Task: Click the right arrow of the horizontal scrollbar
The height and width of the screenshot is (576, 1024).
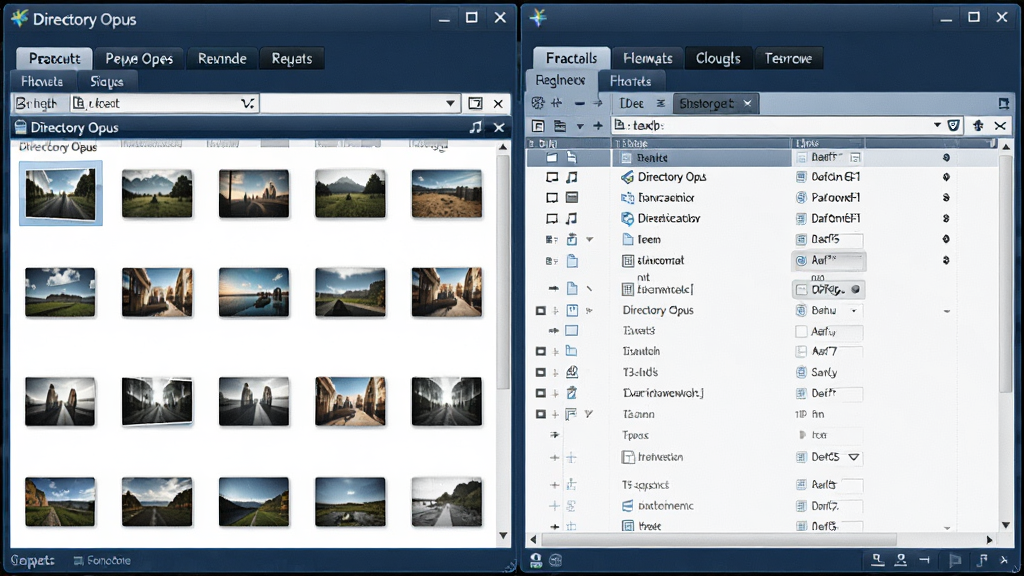Action: [989, 540]
